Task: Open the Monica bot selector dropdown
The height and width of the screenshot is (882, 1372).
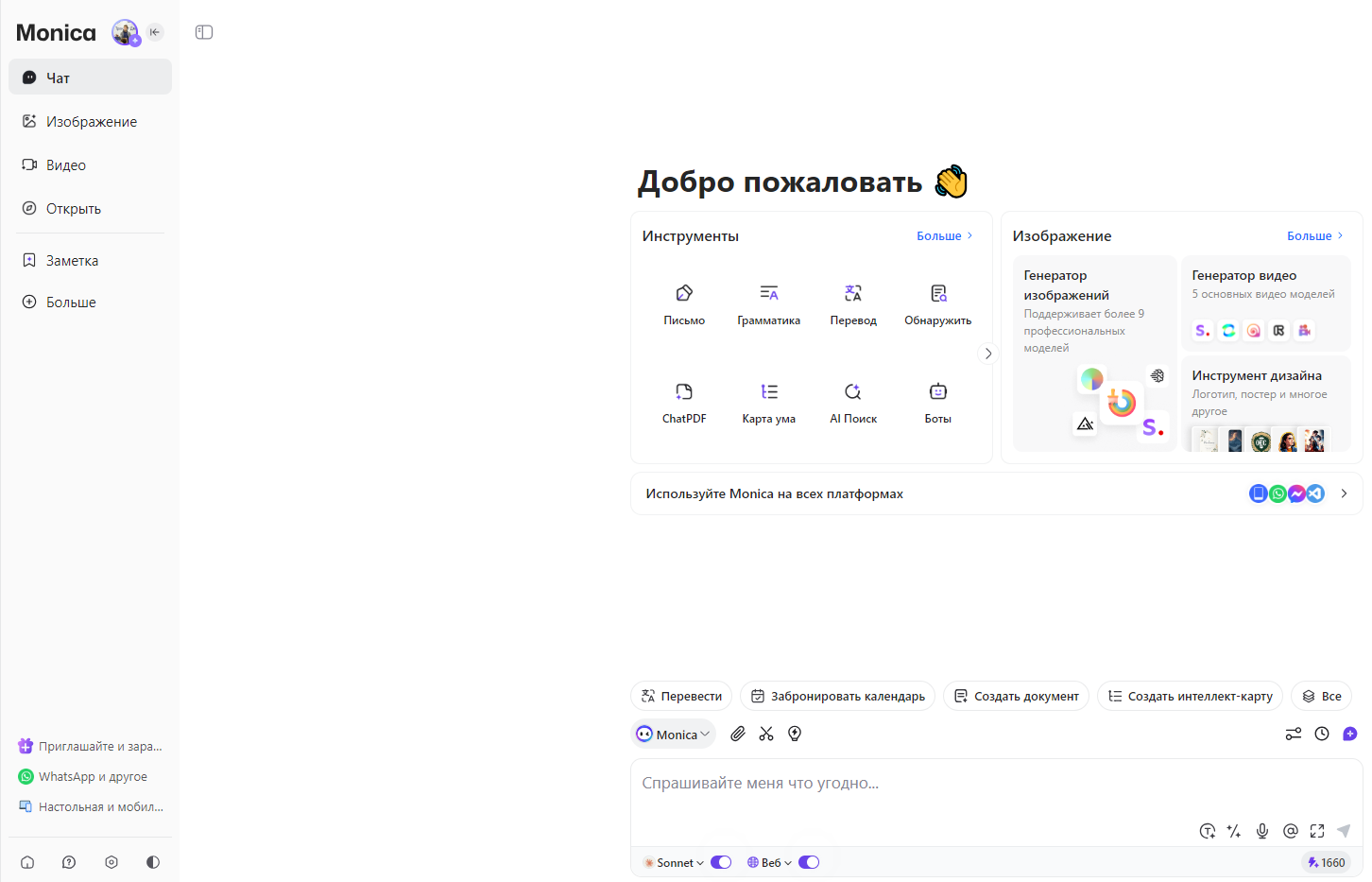Action: [673, 734]
